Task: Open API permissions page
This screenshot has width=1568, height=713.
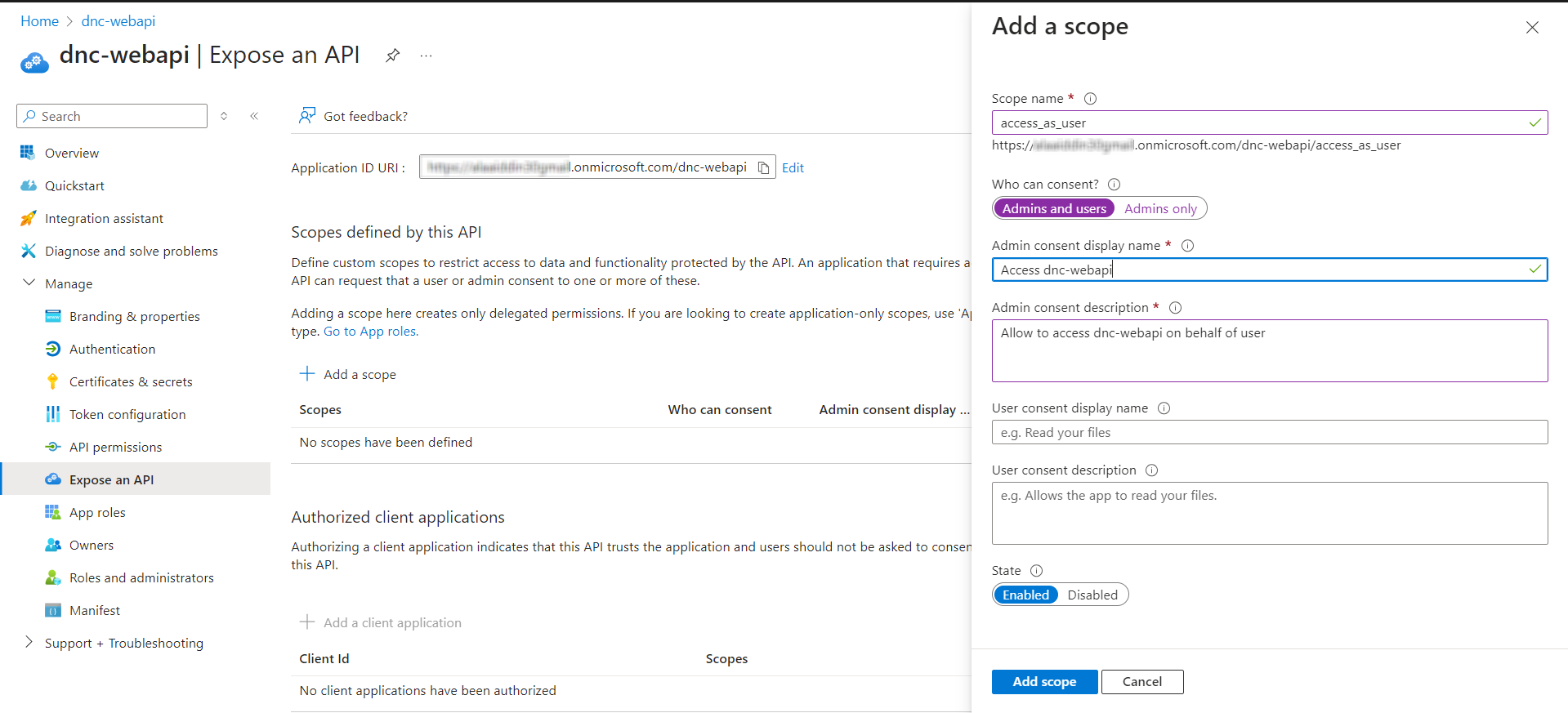Action: (x=115, y=447)
